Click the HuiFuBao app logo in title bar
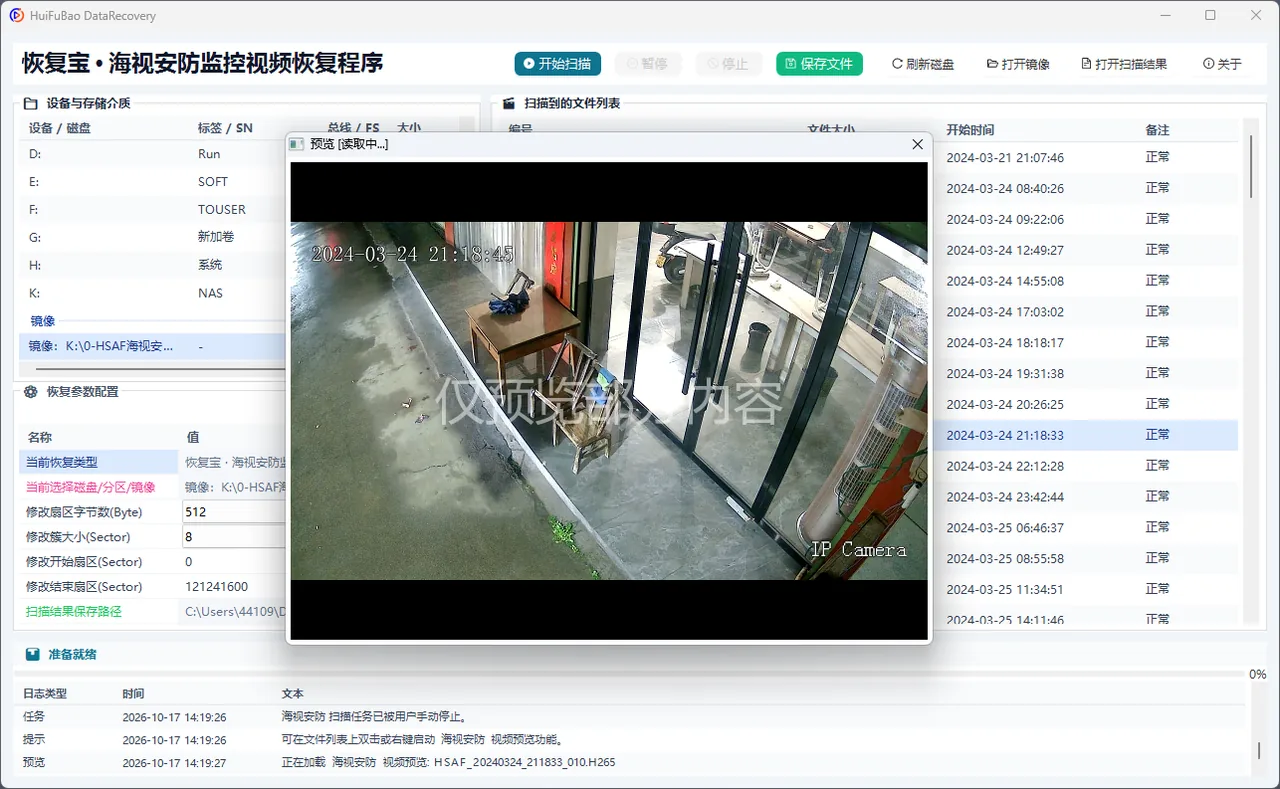 coord(16,15)
